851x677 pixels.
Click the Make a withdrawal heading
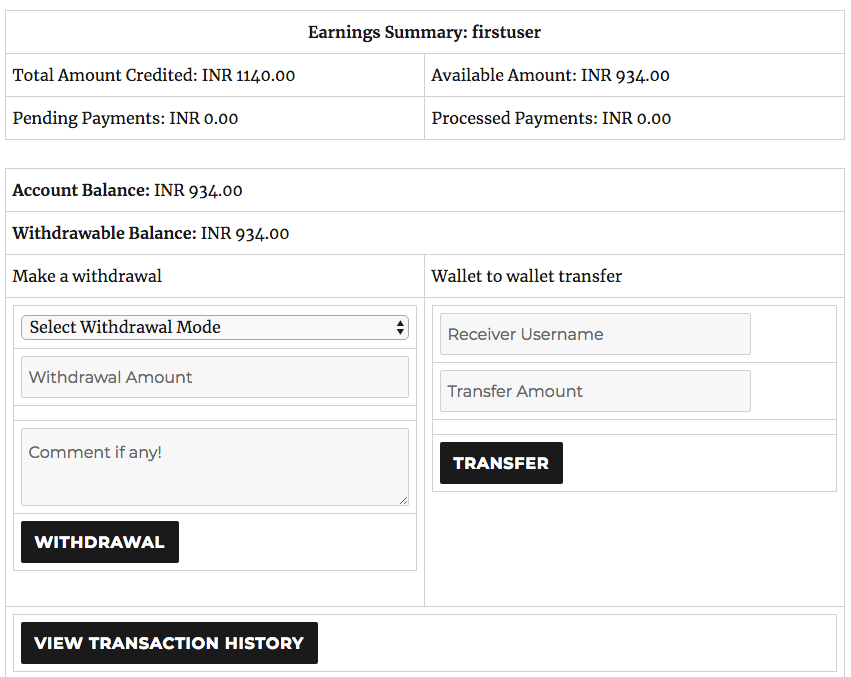tap(87, 276)
